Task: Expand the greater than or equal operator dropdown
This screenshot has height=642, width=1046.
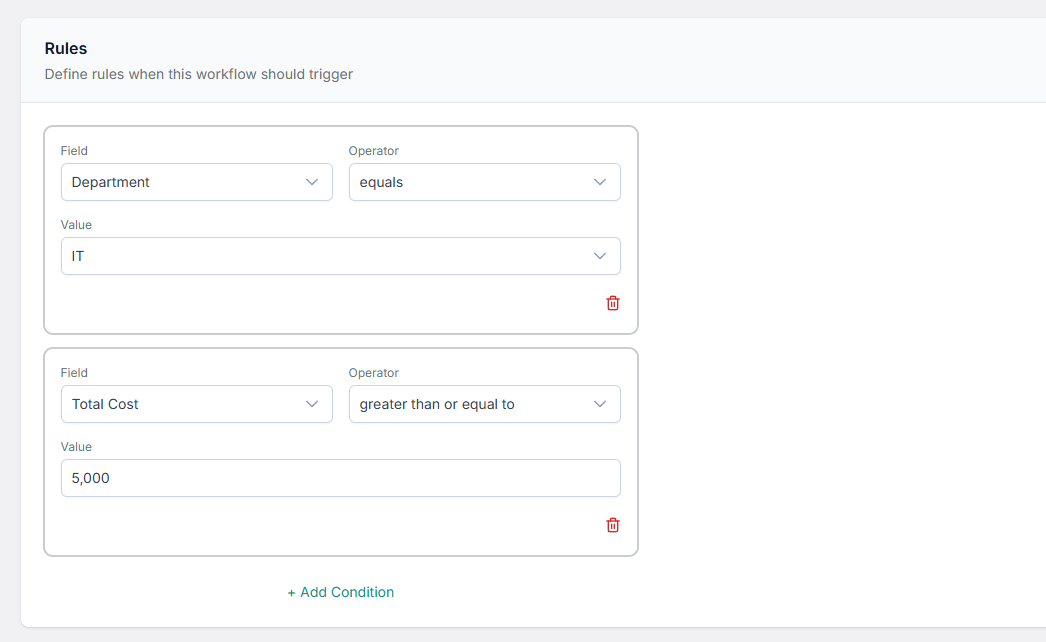Action: tap(484, 404)
